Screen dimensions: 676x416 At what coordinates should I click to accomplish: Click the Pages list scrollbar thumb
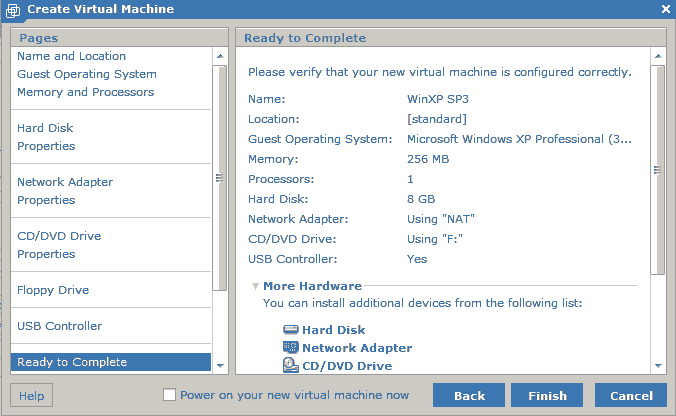pyautogui.click(x=220, y=178)
